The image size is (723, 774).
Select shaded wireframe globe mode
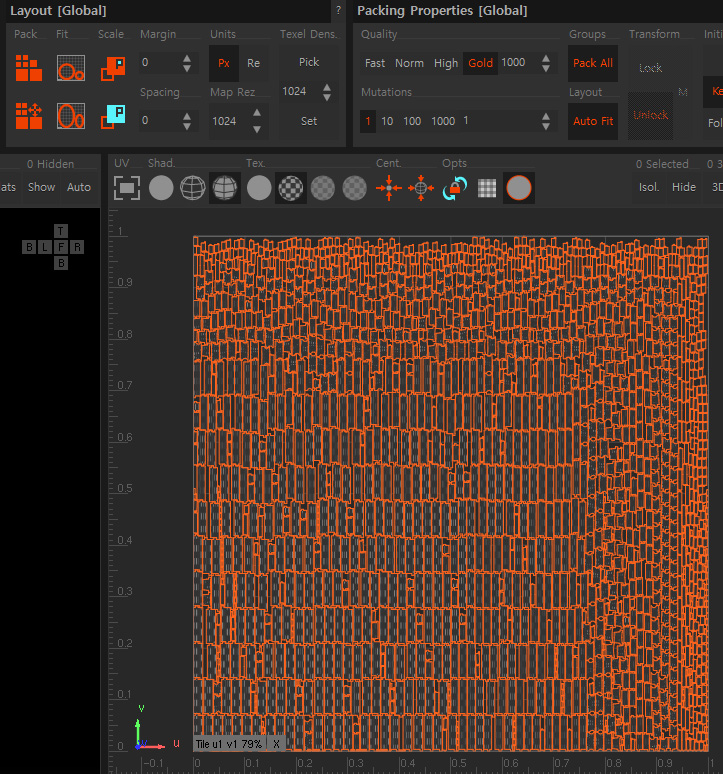point(225,188)
